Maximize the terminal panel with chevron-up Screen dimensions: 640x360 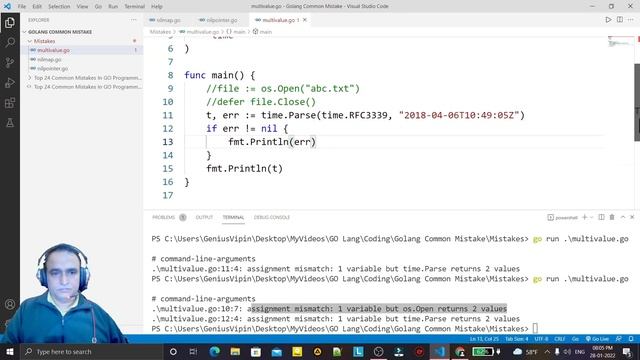[622, 217]
